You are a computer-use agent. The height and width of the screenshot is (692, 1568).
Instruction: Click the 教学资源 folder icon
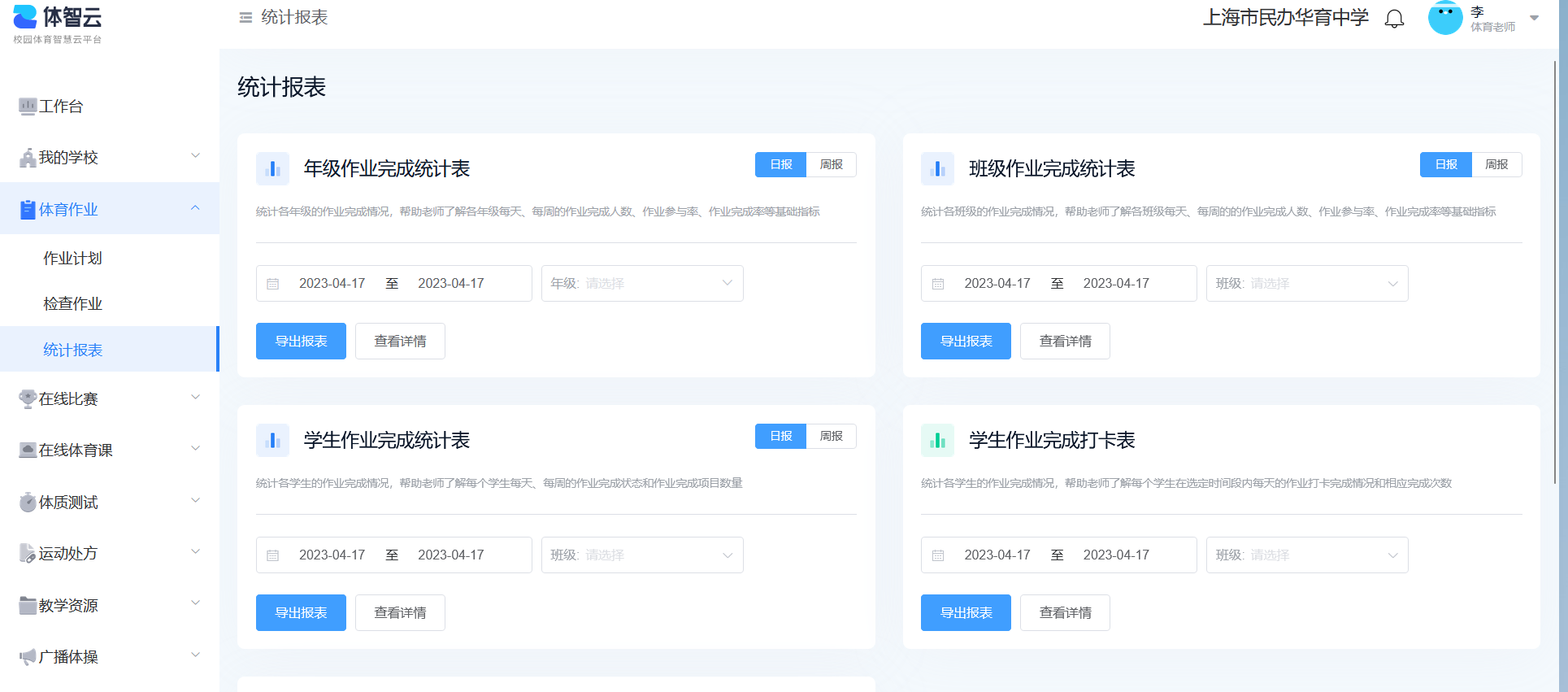coord(28,606)
